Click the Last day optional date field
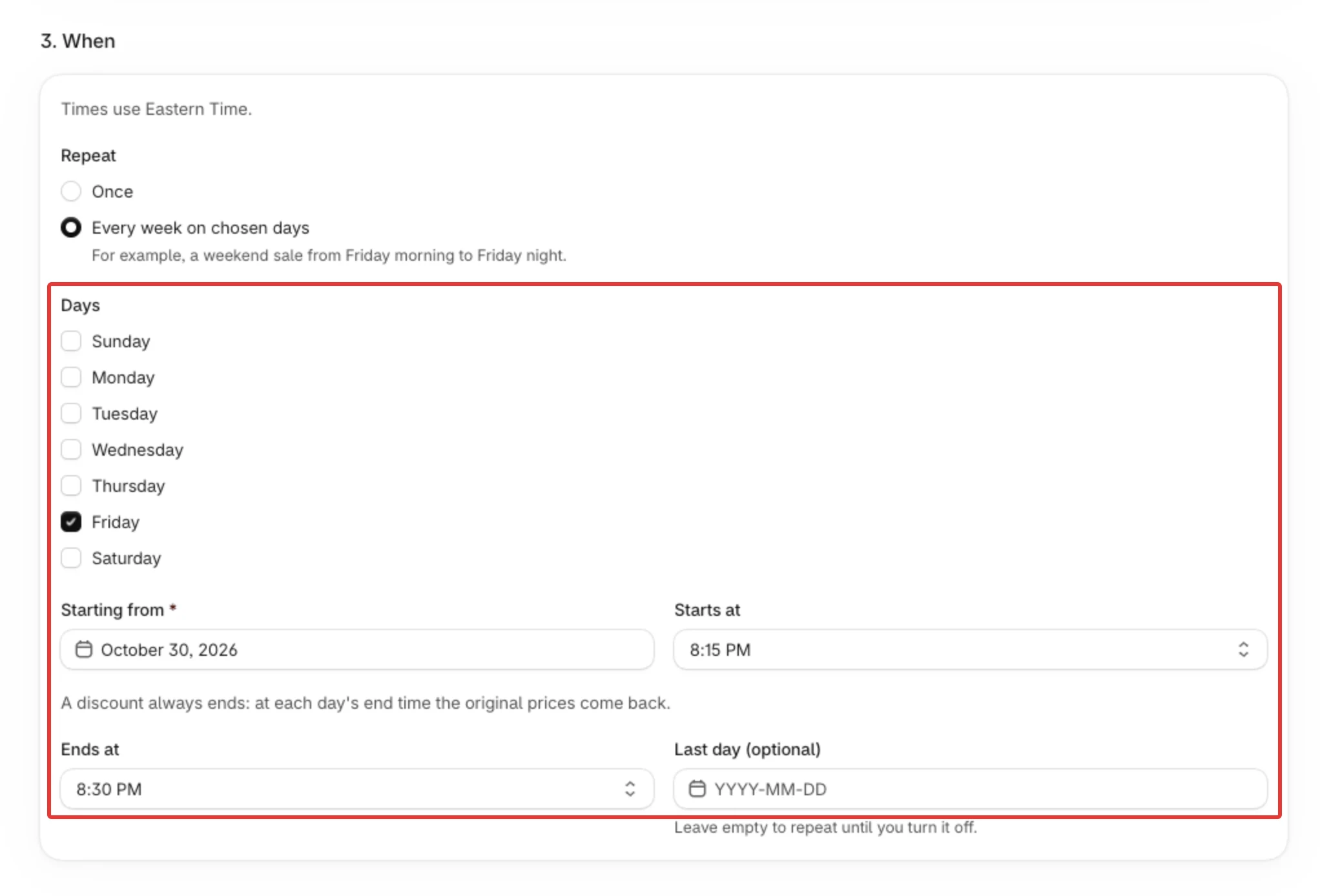This screenshot has width=1320, height=896. tap(970, 789)
